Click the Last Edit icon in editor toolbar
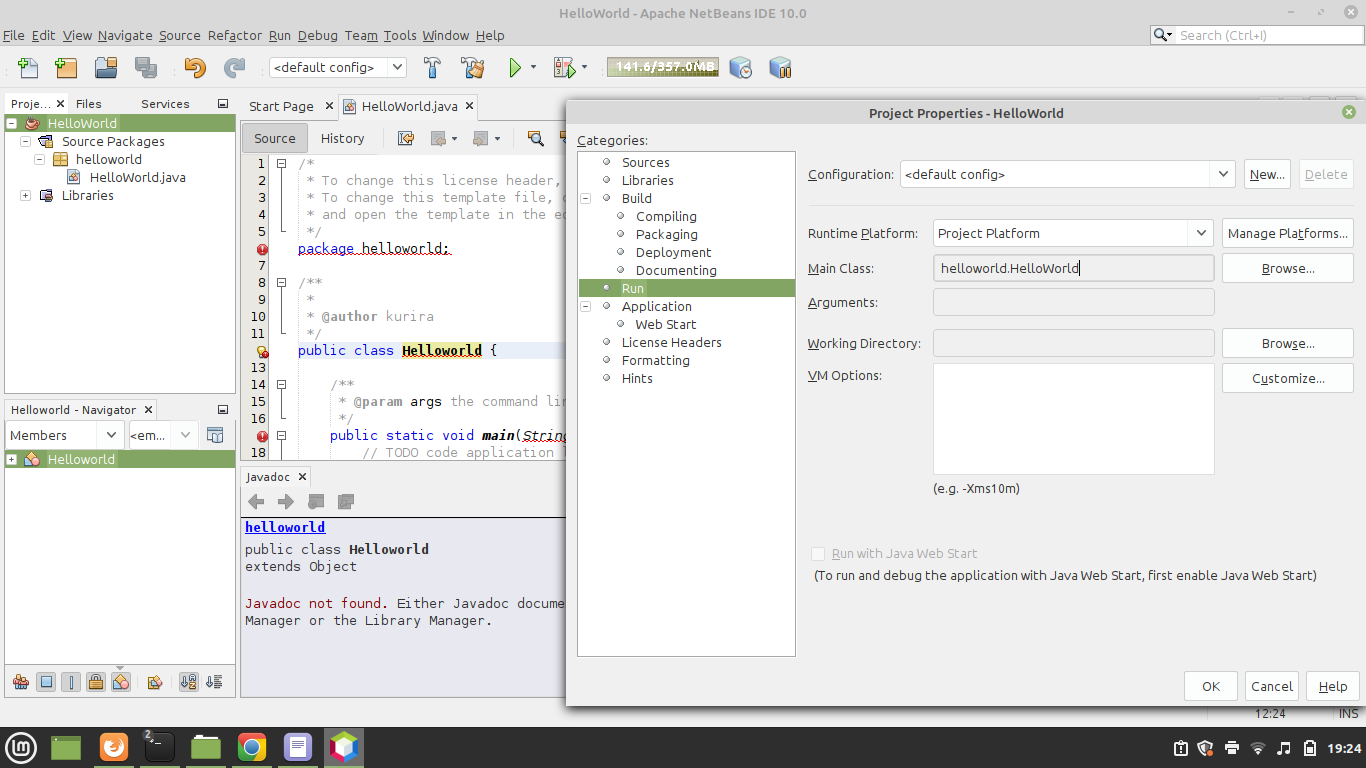This screenshot has width=1366, height=768. coord(406,139)
